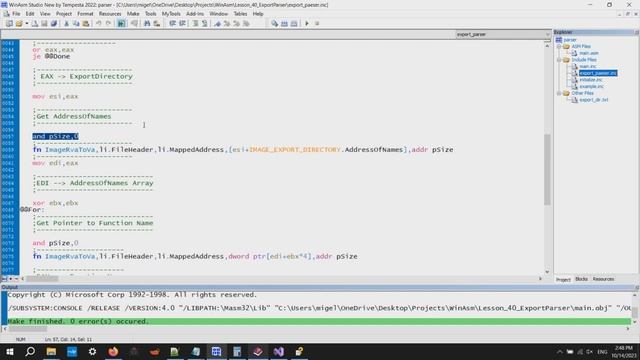Open Windows taskbar search
The height and width of the screenshot is (360, 640).
pyautogui.click(x=30, y=351)
